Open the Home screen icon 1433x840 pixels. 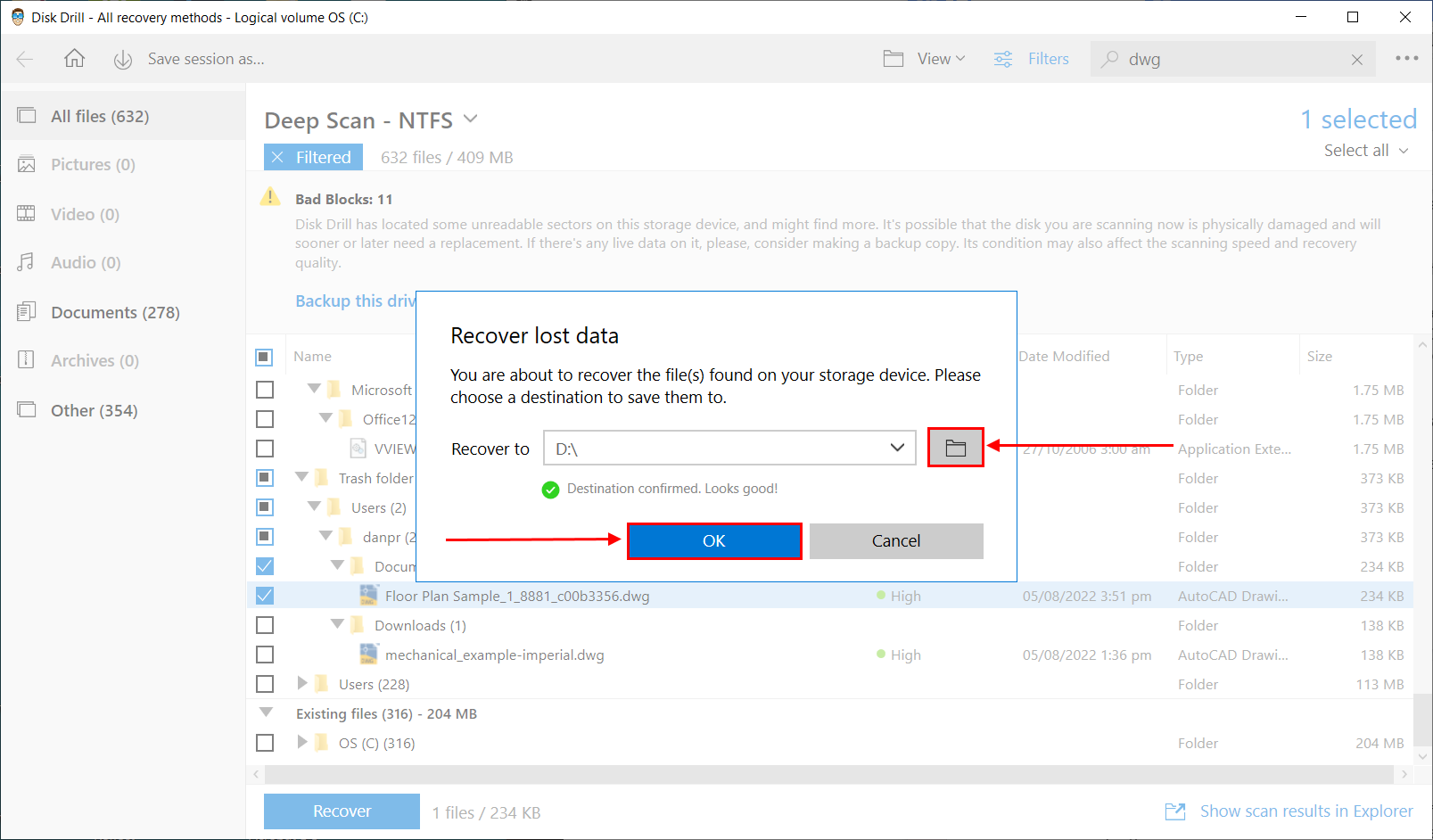coord(75,58)
